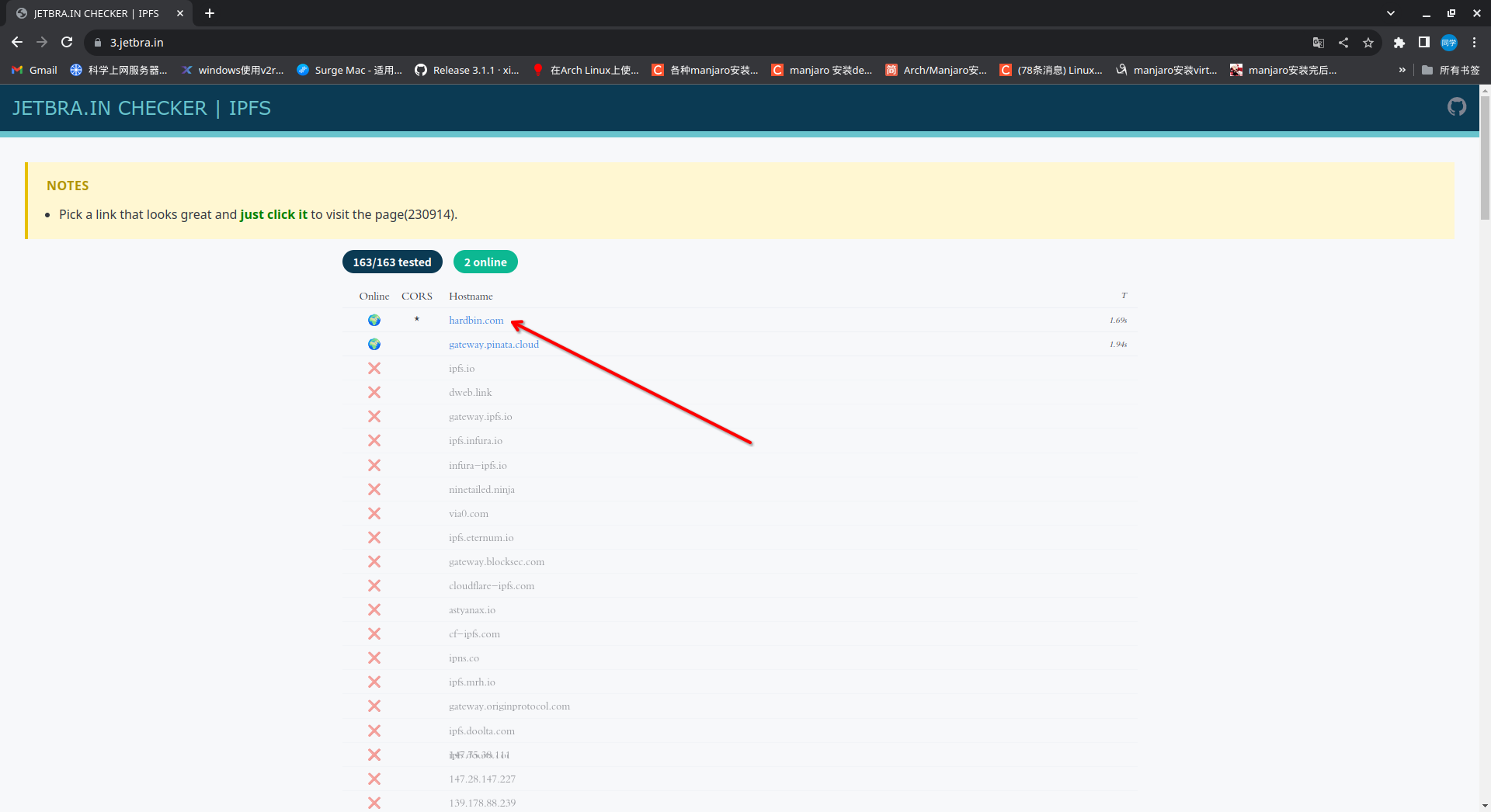Select the ninetailed.ninja hostname
Image resolution: width=1491 pixels, height=812 pixels.
(x=481, y=489)
